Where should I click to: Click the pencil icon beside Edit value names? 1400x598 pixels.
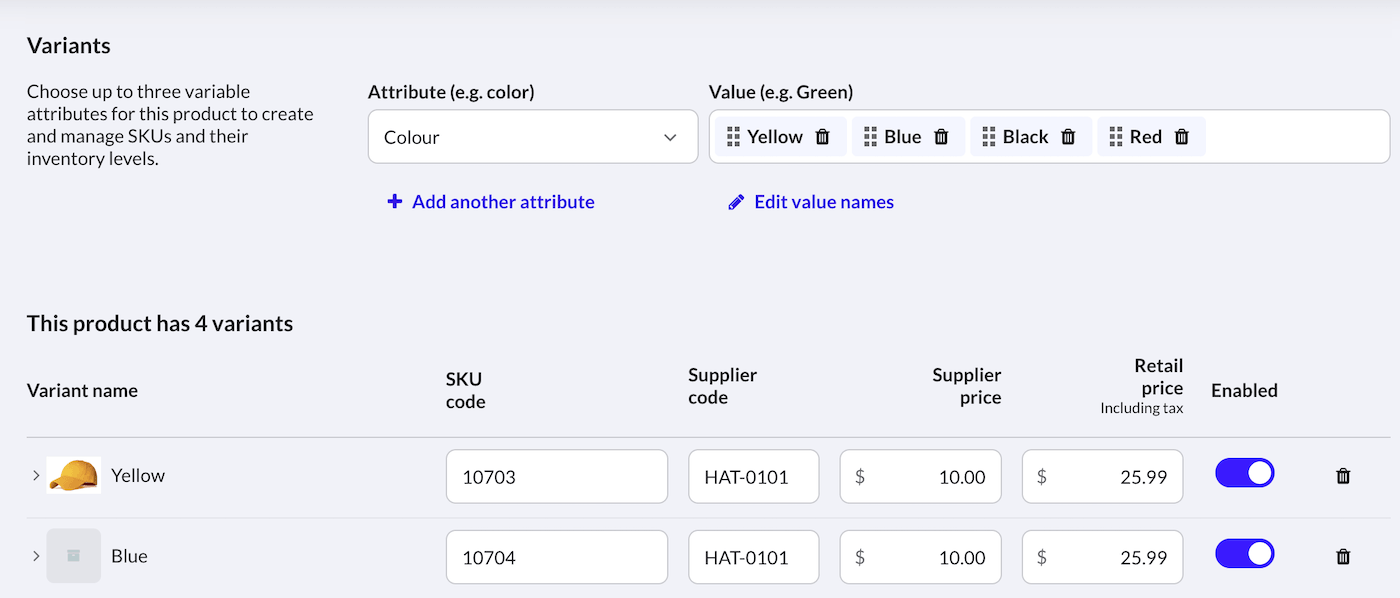[x=736, y=202]
